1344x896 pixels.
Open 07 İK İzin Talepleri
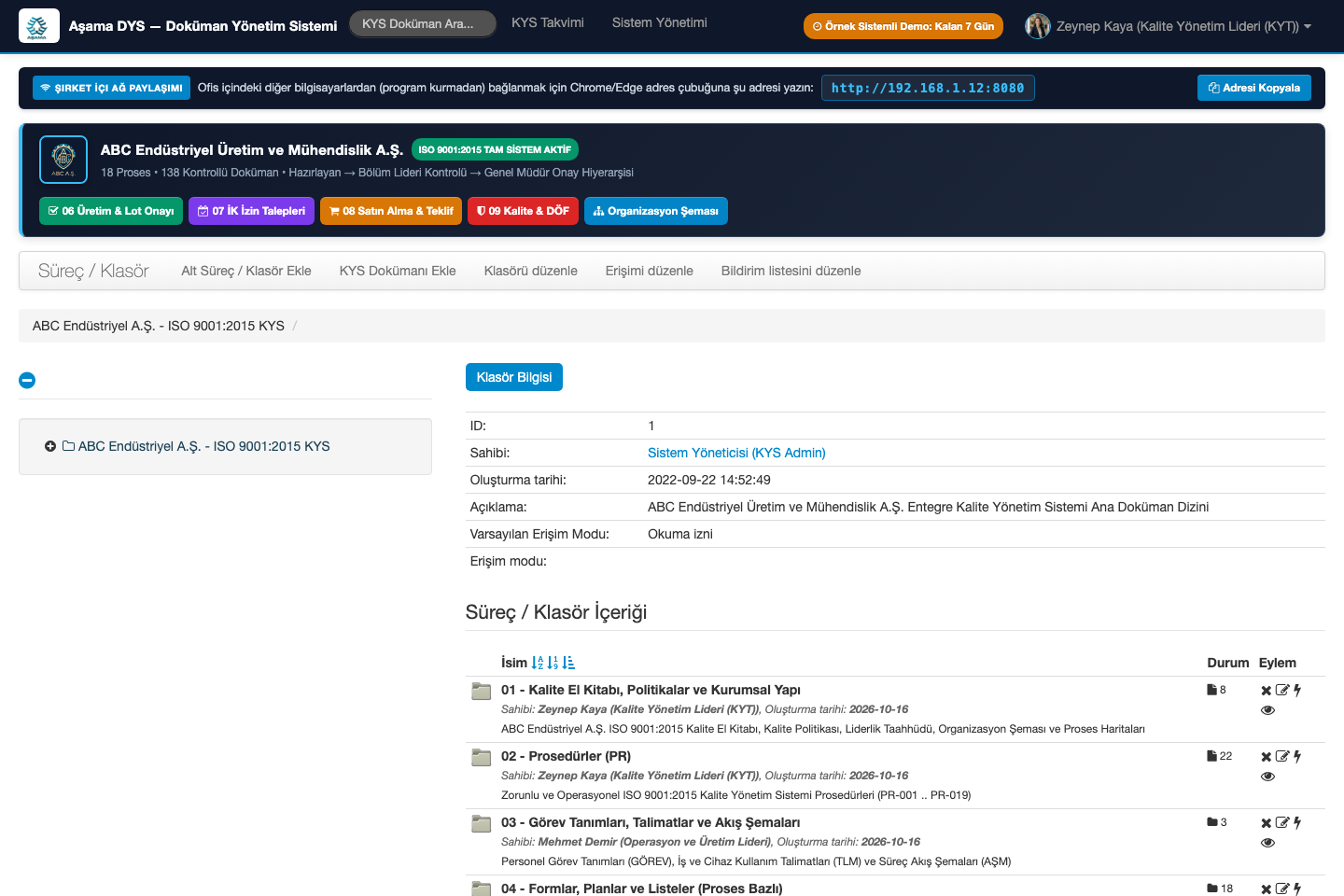[252, 211]
